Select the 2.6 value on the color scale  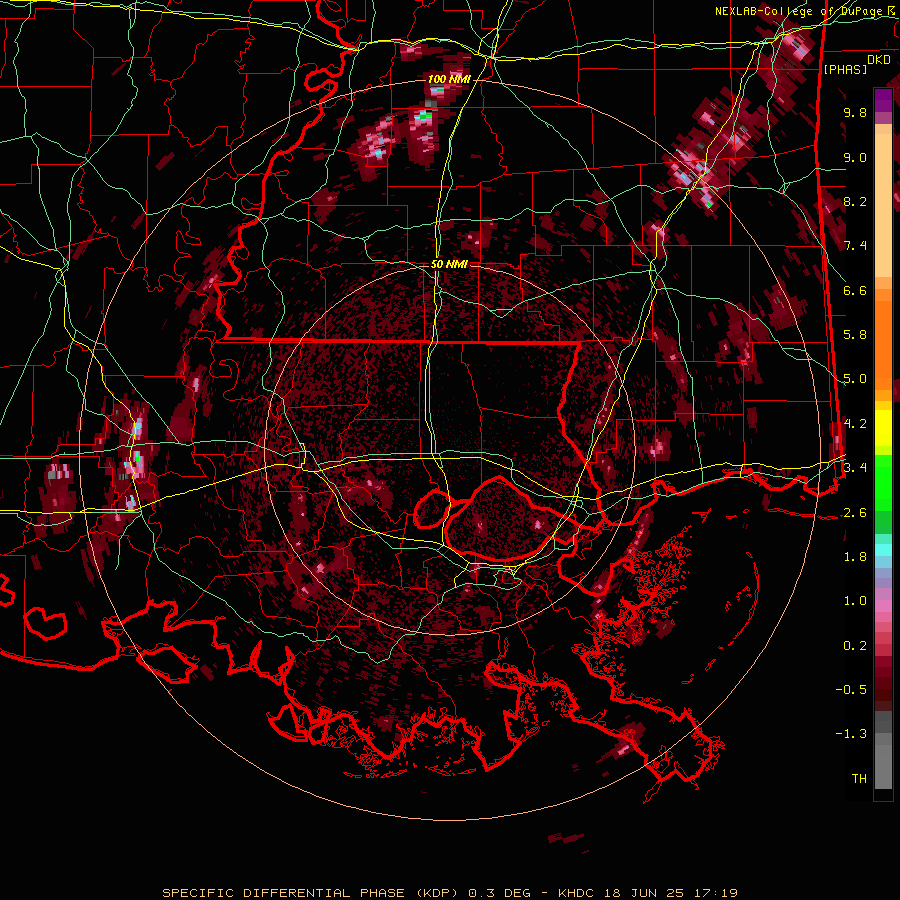pyautogui.click(x=855, y=513)
